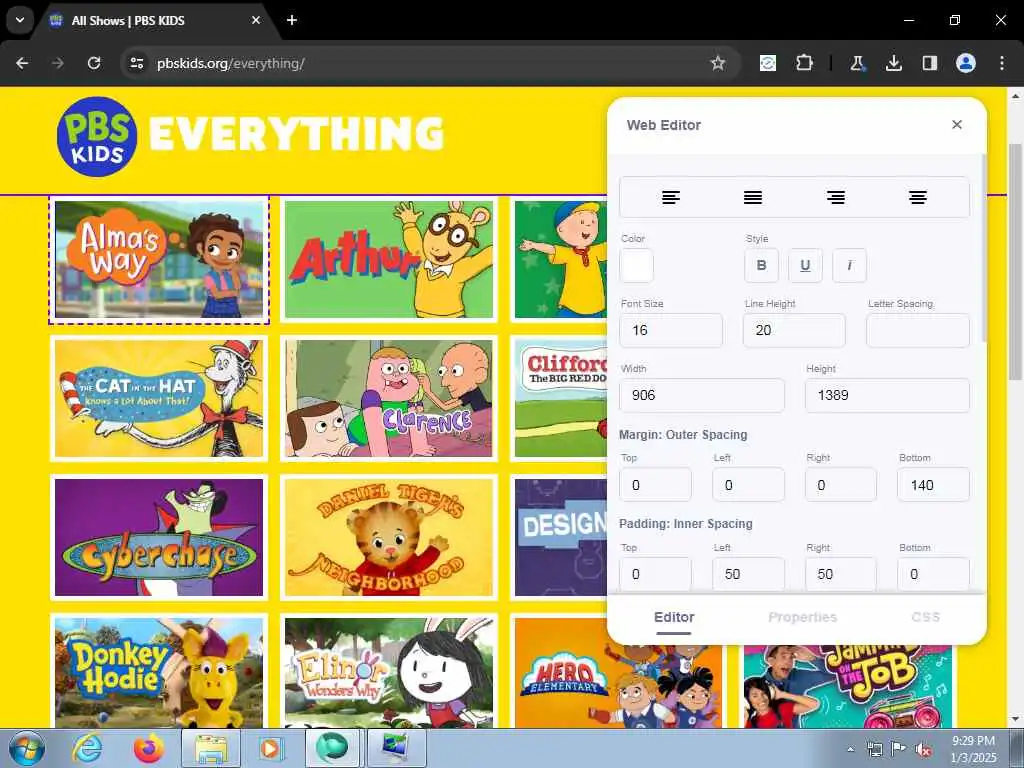Open Windows Explorer folder in taskbar
Screen dimensions: 1024x768
(211, 748)
